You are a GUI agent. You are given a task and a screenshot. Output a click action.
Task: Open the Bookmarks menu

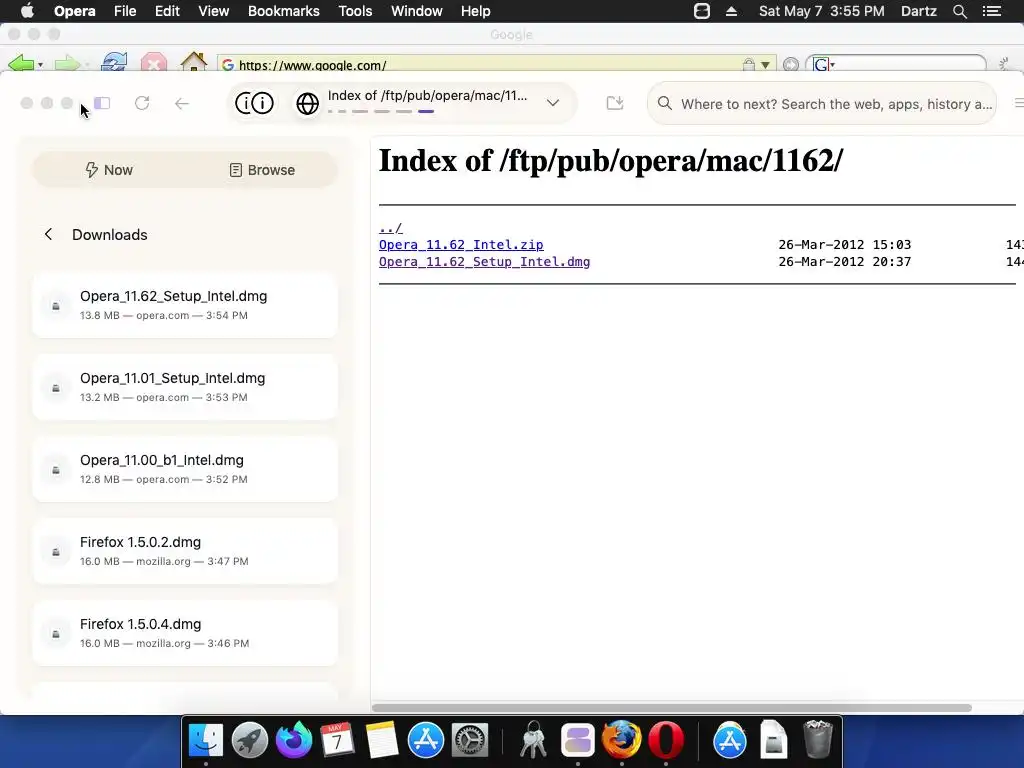coord(283,11)
